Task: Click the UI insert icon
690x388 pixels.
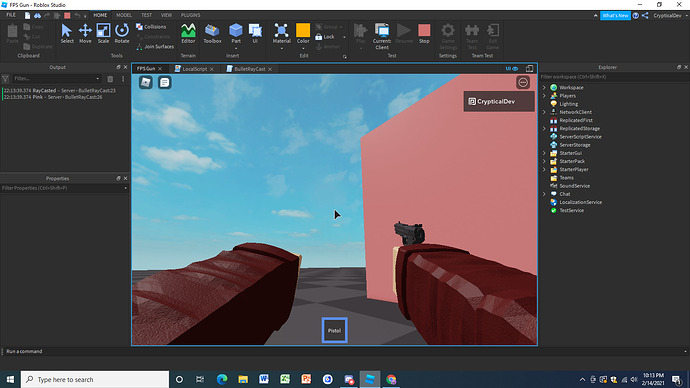Action: pos(255,33)
